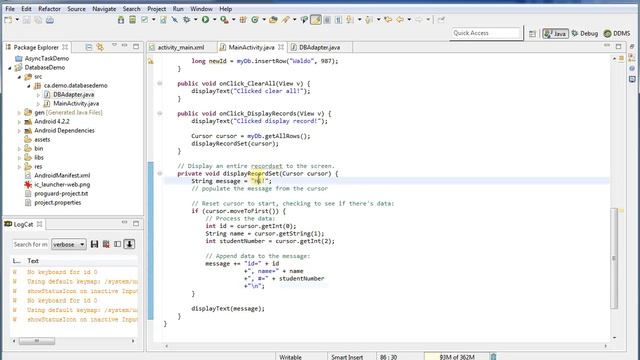Viewport: 640px width, 360px height.
Task: Click the Text column header in LogCat
Action: pyautogui.click(x=33, y=261)
